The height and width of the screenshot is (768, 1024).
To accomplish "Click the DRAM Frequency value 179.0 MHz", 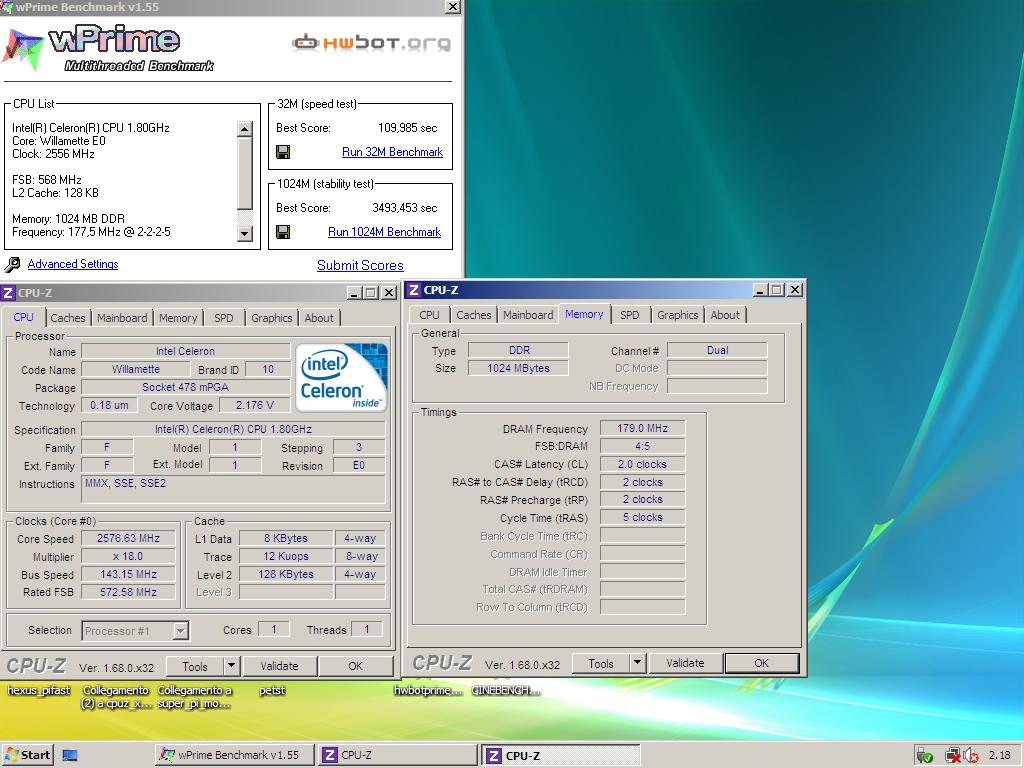I will coord(643,428).
